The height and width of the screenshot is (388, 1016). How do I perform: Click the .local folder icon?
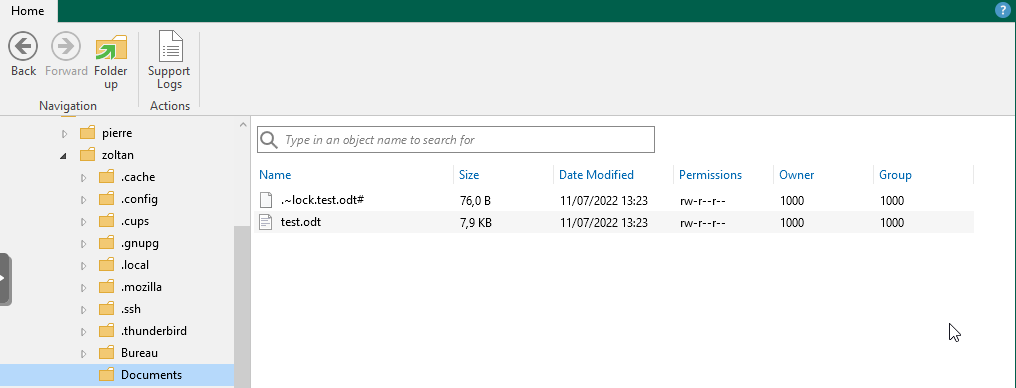(x=106, y=265)
